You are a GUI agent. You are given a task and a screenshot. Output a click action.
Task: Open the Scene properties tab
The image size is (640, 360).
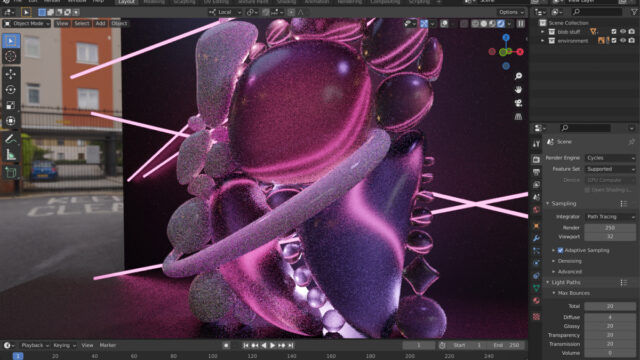(536, 197)
